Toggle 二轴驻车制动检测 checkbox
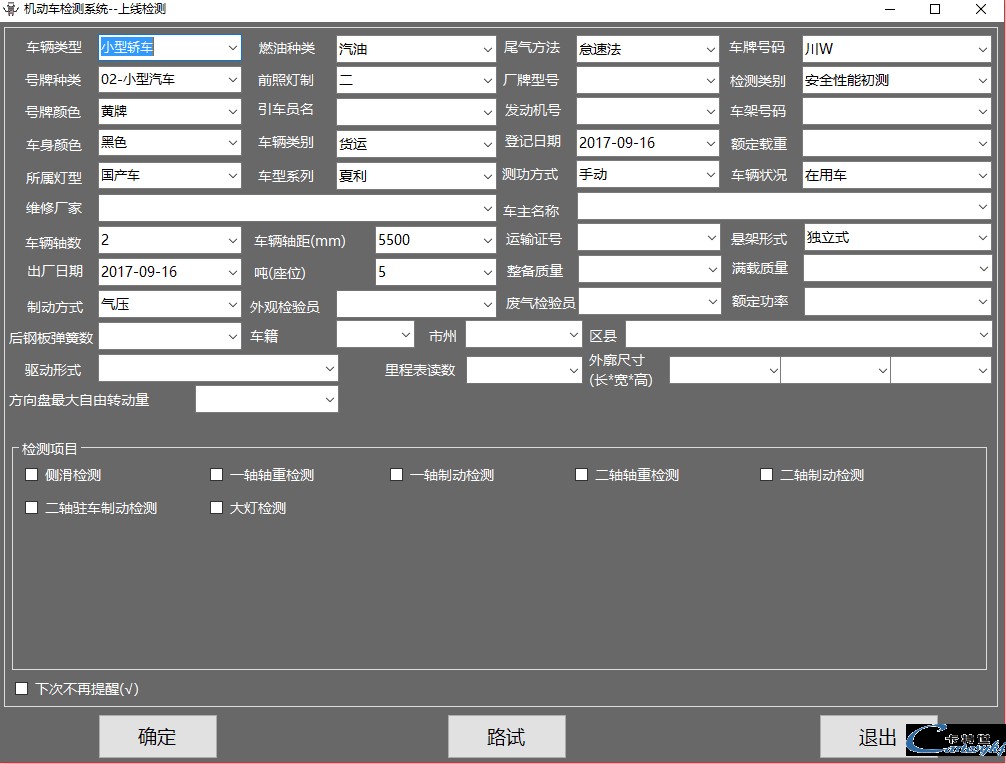Screen dimensions: 1006x764 coord(32,508)
